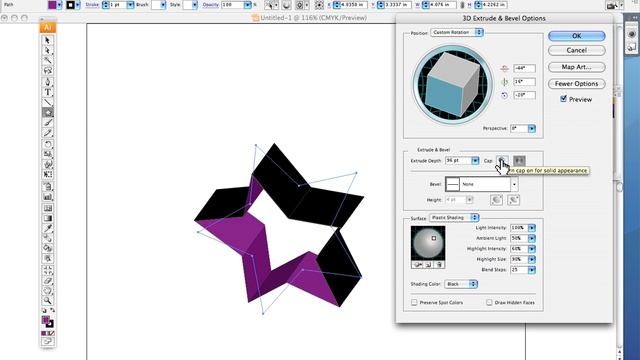Click fill color box in Tools panel
This screenshot has width=640, height=360.
45,320
